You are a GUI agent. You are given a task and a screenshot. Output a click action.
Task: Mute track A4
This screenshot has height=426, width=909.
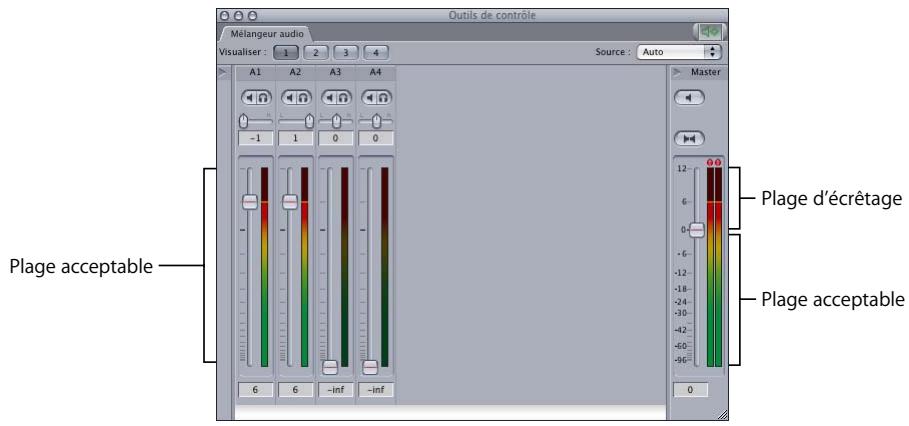369,98
